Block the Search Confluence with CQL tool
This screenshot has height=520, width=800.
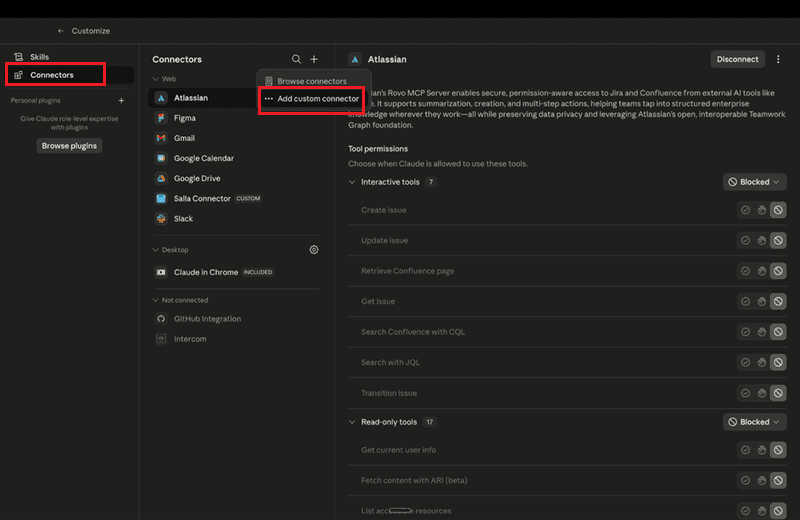[778, 332]
